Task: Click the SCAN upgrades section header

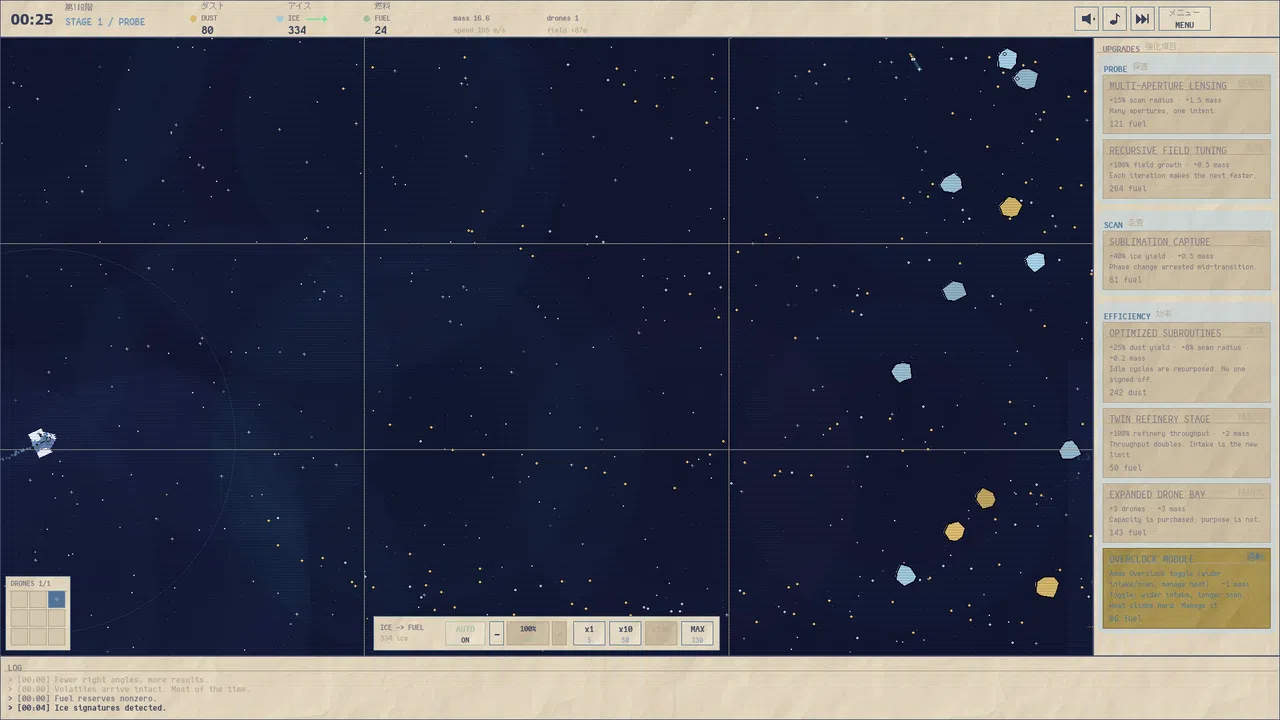Action: point(1113,225)
